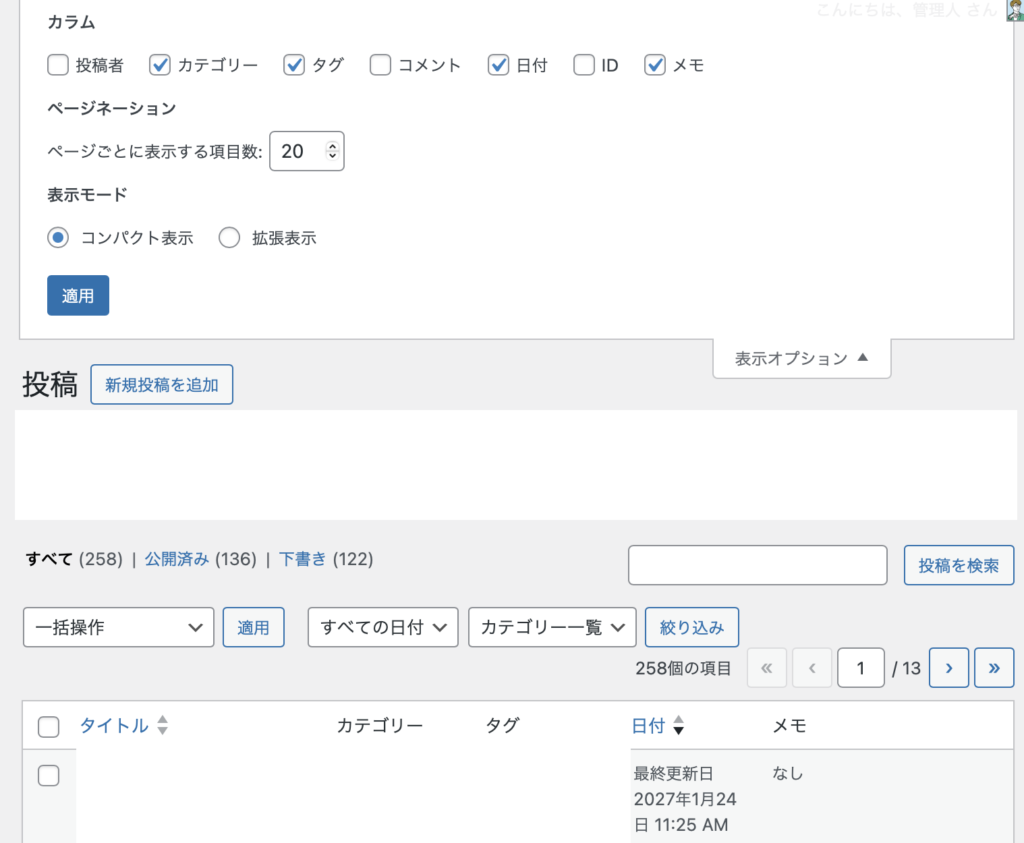
Task: Click the タイトル column sort arrows
Action: click(x=163, y=727)
